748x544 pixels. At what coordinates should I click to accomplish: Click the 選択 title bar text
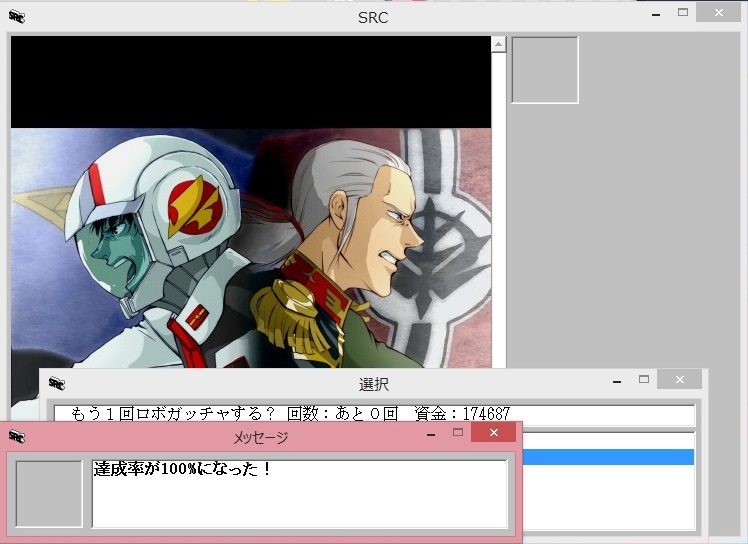pyautogui.click(x=374, y=384)
